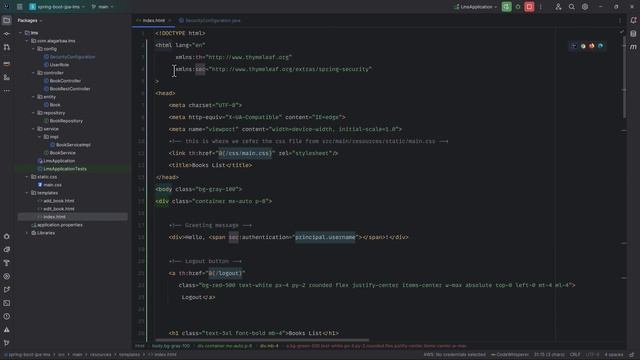
Task: Click the editor vertical scrollbar
Action: pyautogui.click(x=624, y=78)
